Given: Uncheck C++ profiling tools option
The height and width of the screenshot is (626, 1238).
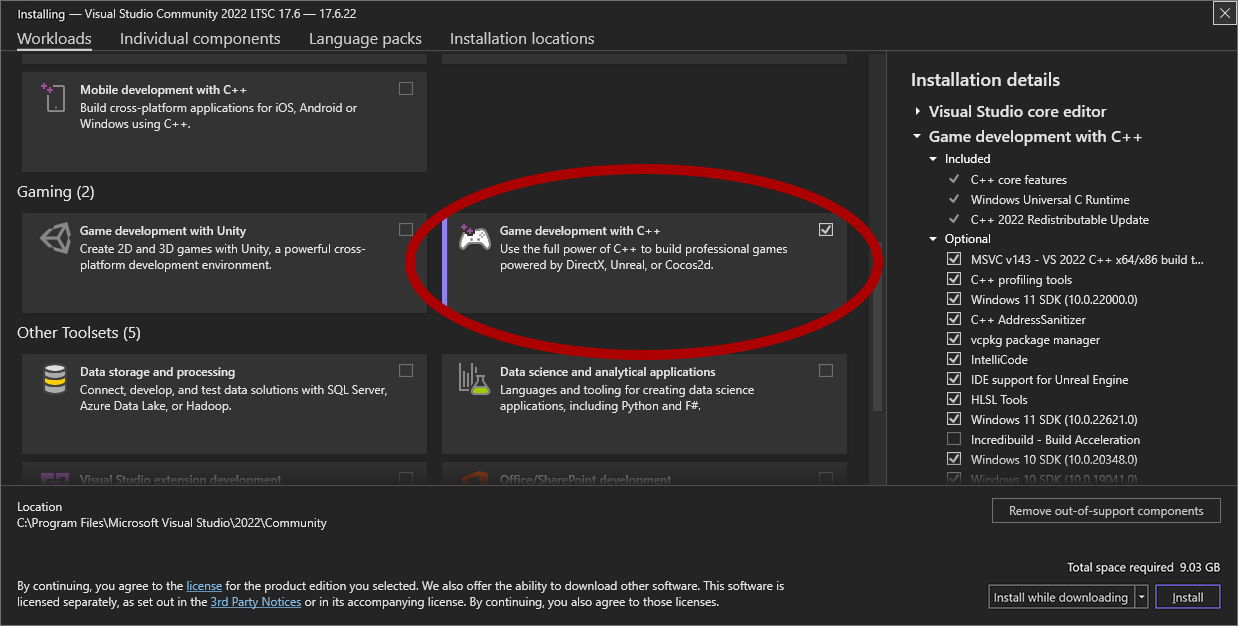Looking at the screenshot, I should 954,279.
